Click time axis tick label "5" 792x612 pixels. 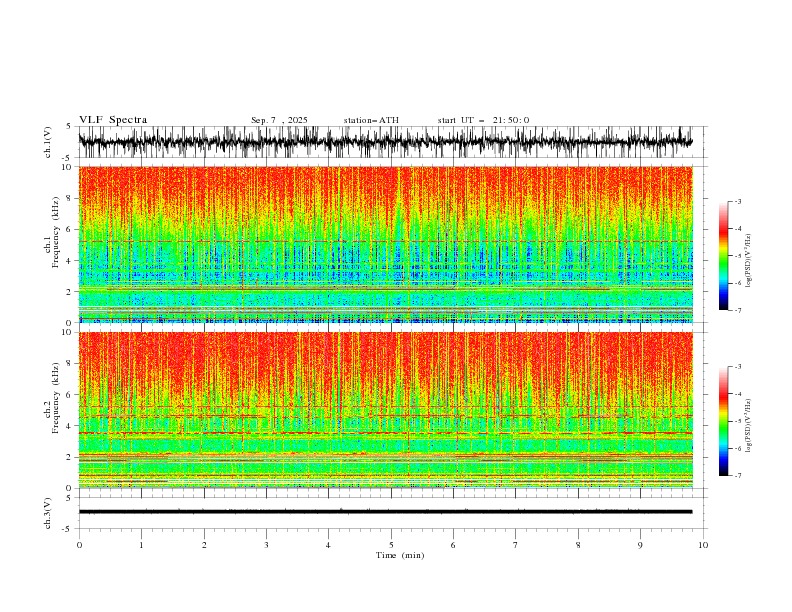[x=391, y=545]
